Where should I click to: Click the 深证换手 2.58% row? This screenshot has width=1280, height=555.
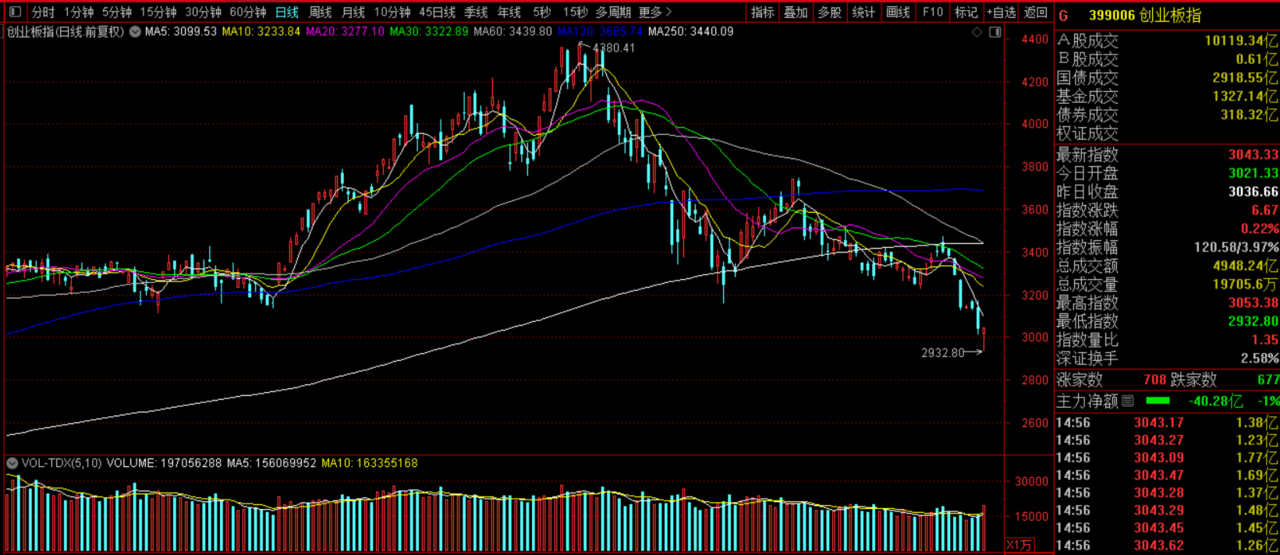[x=1167, y=358]
